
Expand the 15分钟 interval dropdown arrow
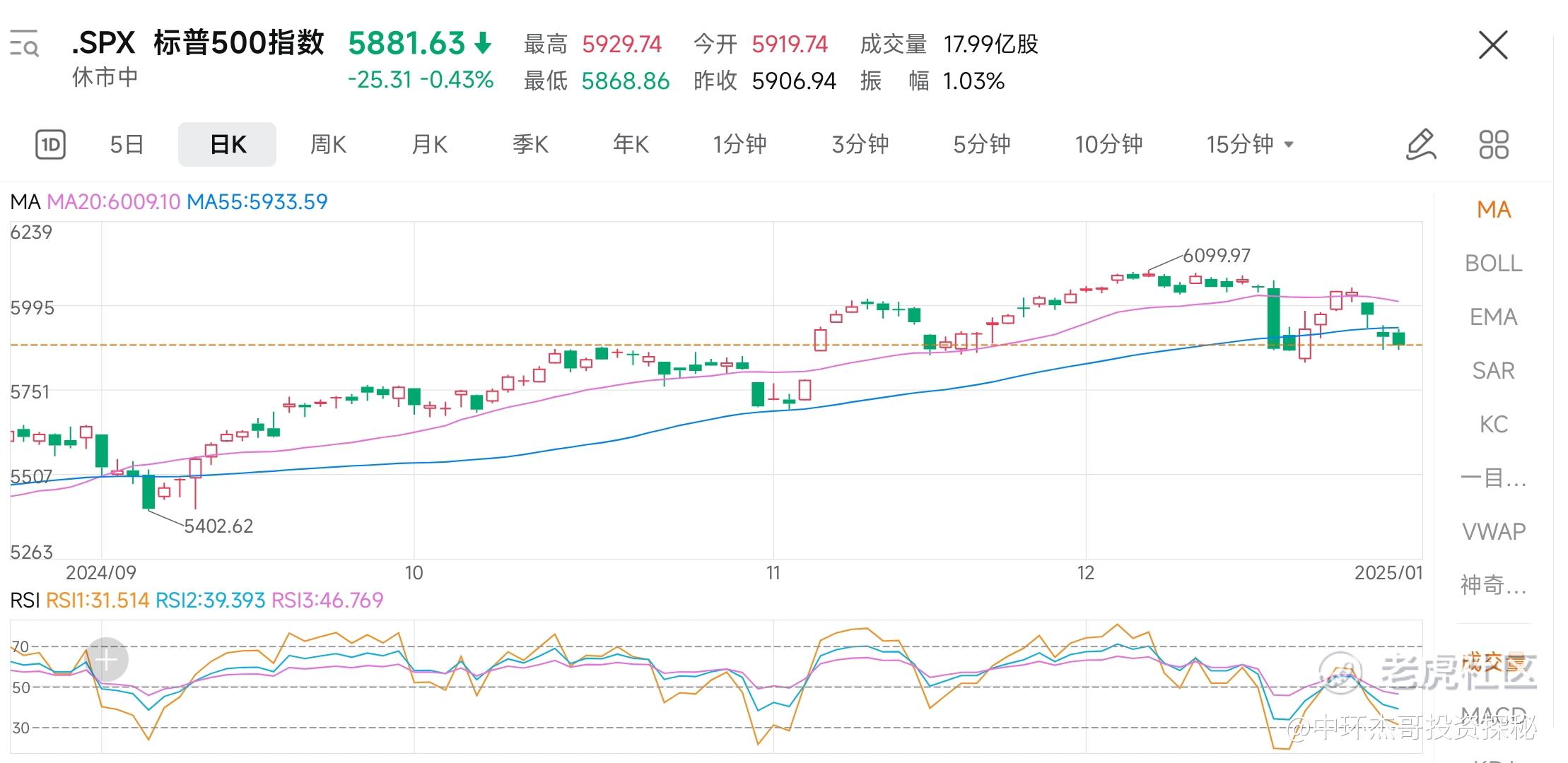(x=1289, y=144)
